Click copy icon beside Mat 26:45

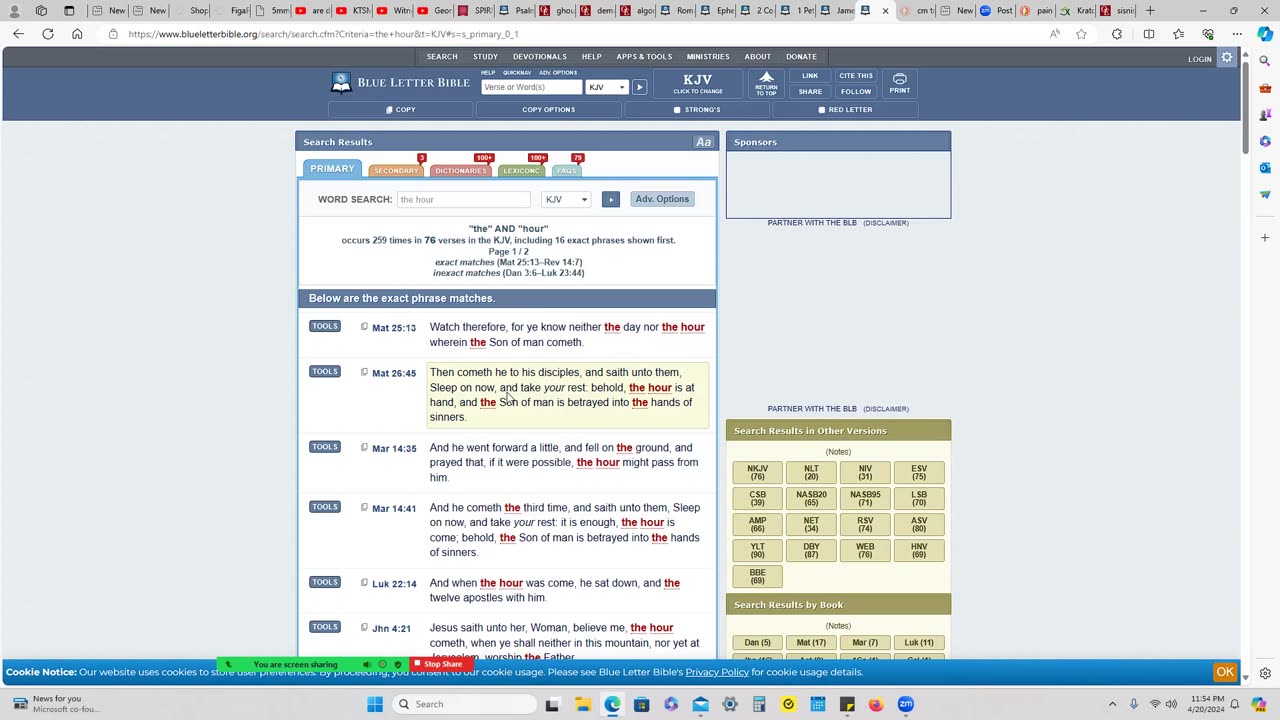tap(364, 372)
